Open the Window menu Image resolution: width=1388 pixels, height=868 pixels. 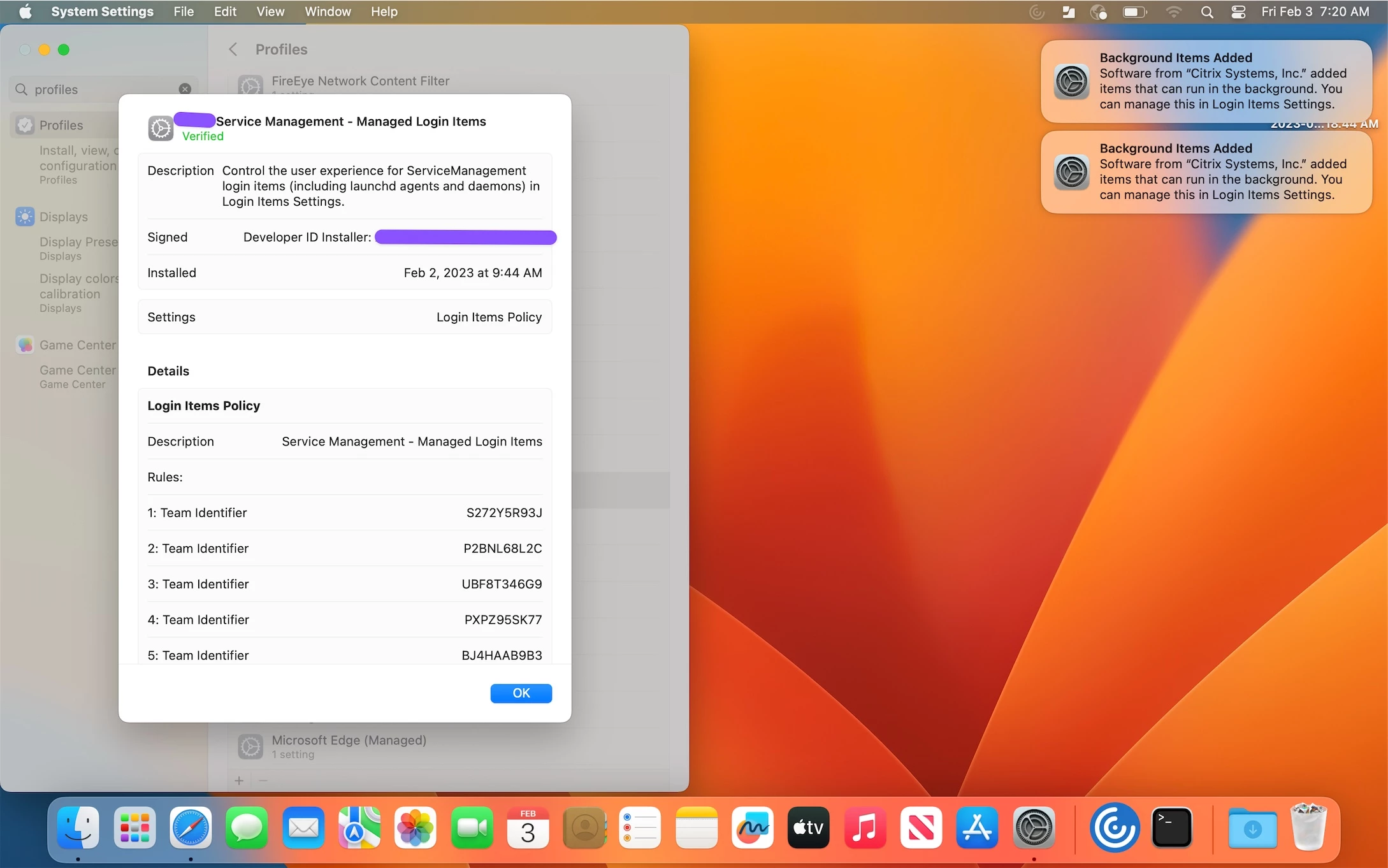pyautogui.click(x=328, y=11)
